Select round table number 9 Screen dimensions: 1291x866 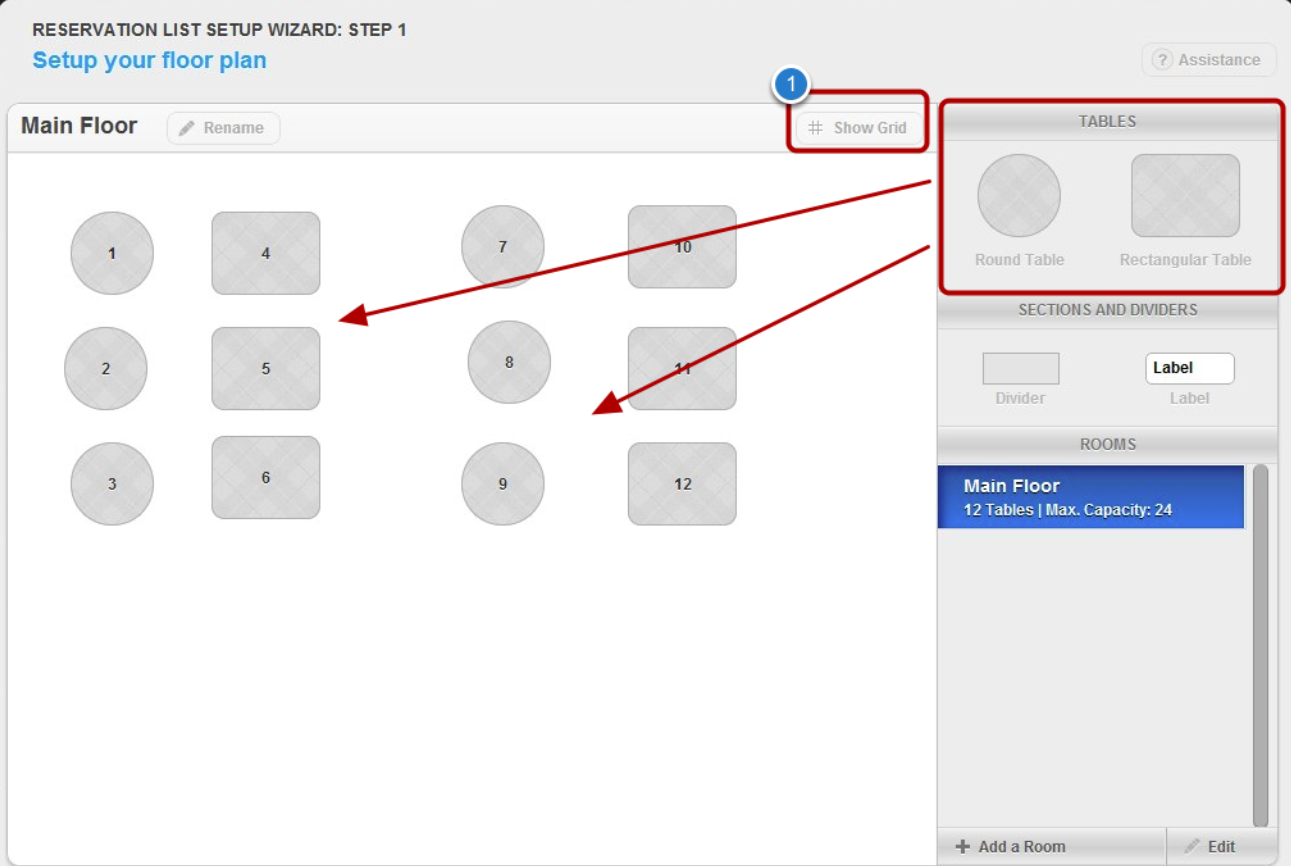(503, 484)
